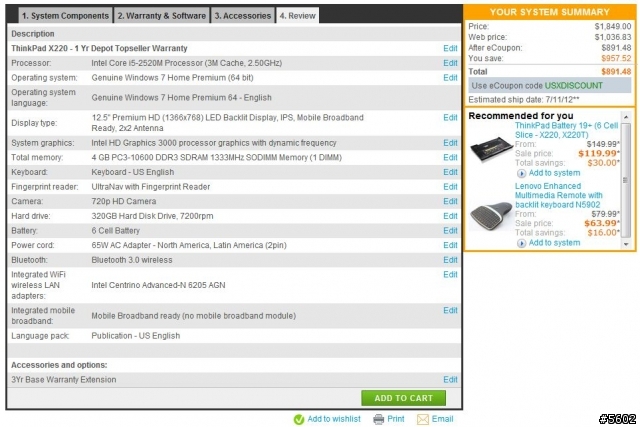Open ThinkPad Battery 19+ product link
Screen dimensions: 640x427
(566, 130)
